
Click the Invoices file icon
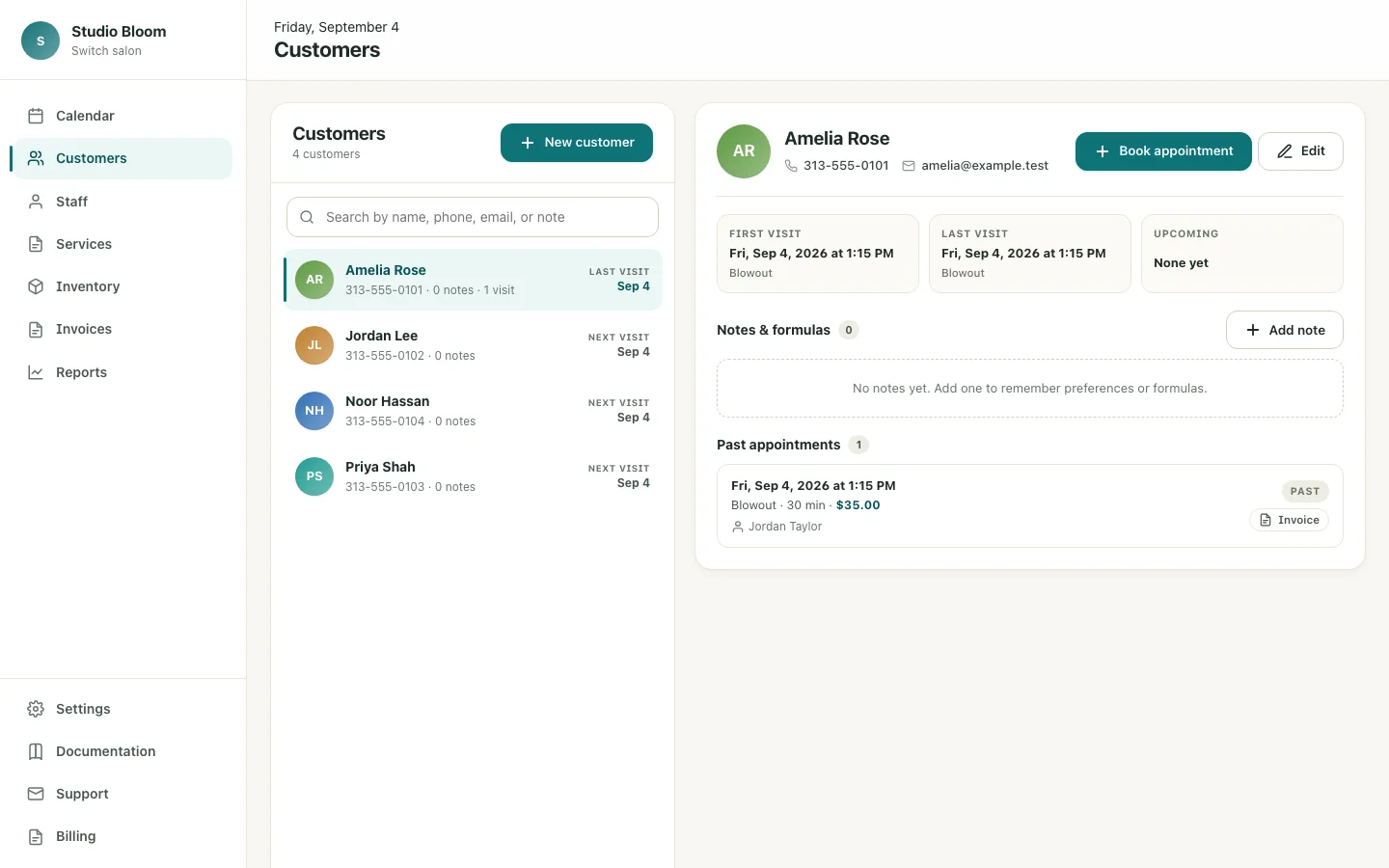(x=36, y=329)
